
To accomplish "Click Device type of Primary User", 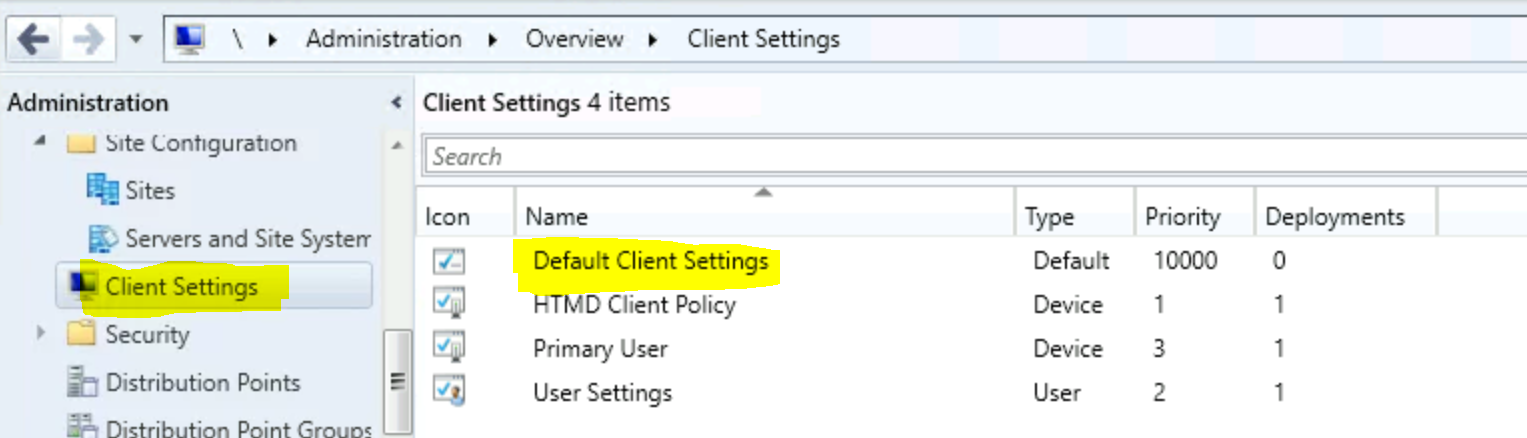I will tap(1068, 349).
